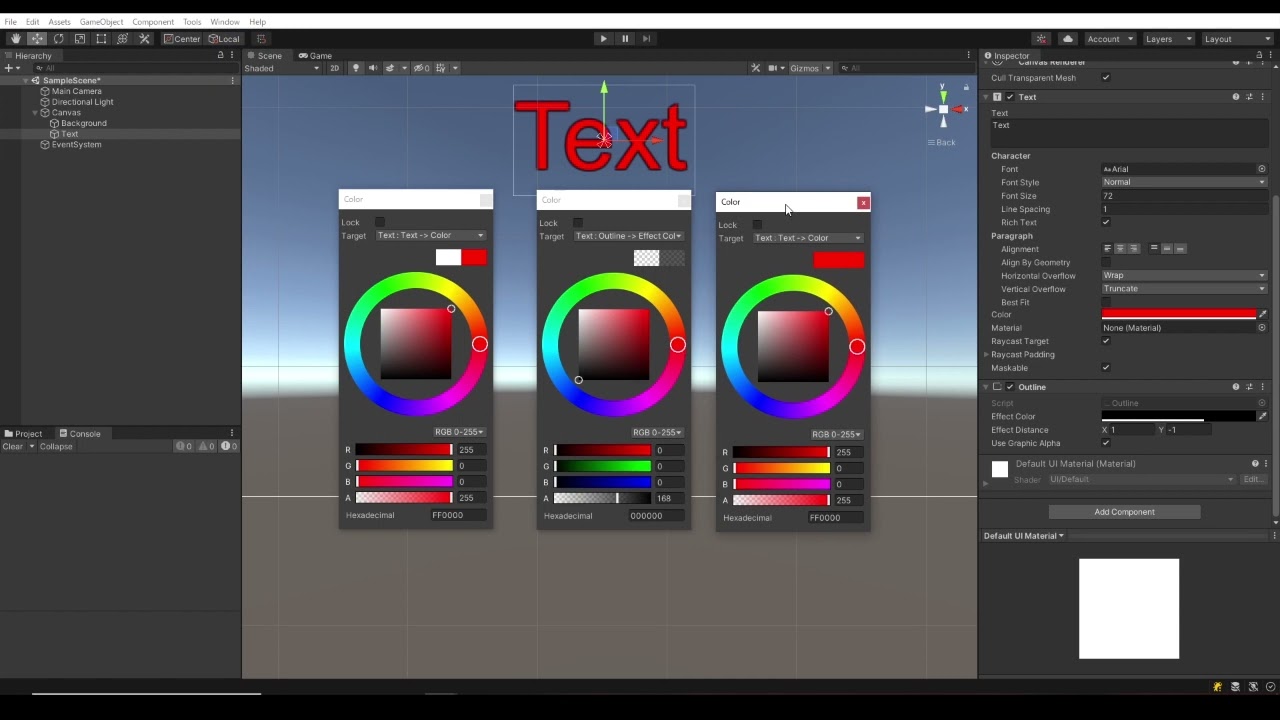Enable Best Fit checkbox
1280x720 pixels.
pyautogui.click(x=1106, y=302)
